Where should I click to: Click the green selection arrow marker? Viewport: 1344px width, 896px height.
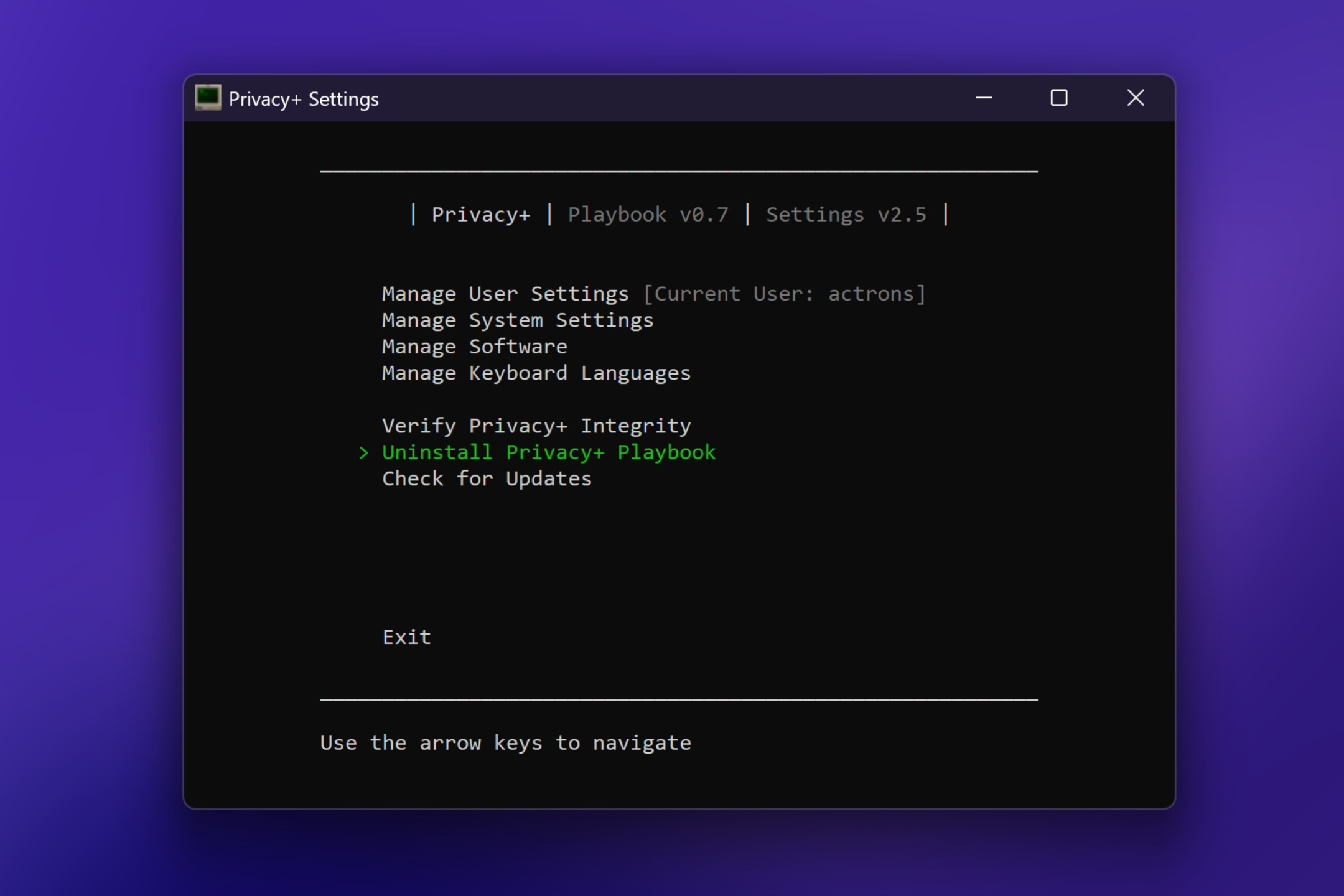coord(364,453)
